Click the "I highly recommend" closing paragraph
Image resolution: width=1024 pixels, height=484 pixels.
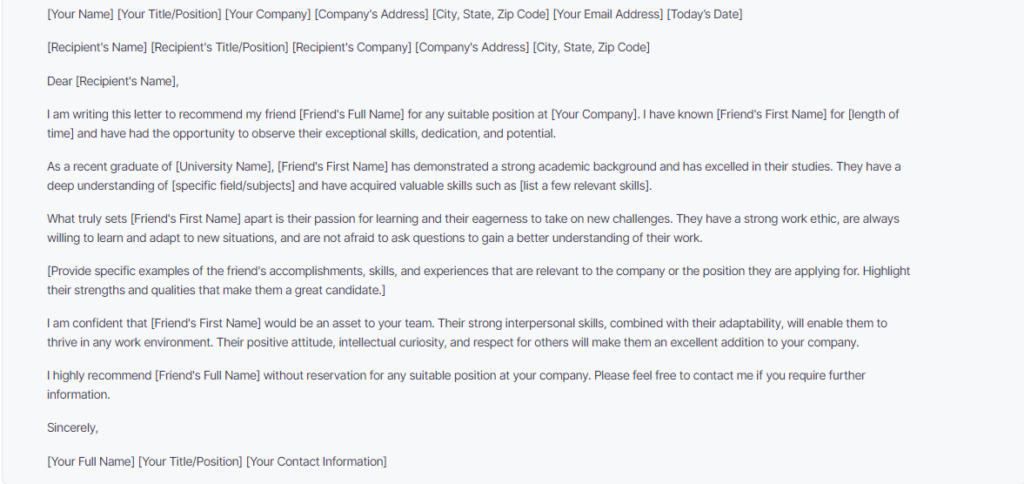[x=456, y=385]
